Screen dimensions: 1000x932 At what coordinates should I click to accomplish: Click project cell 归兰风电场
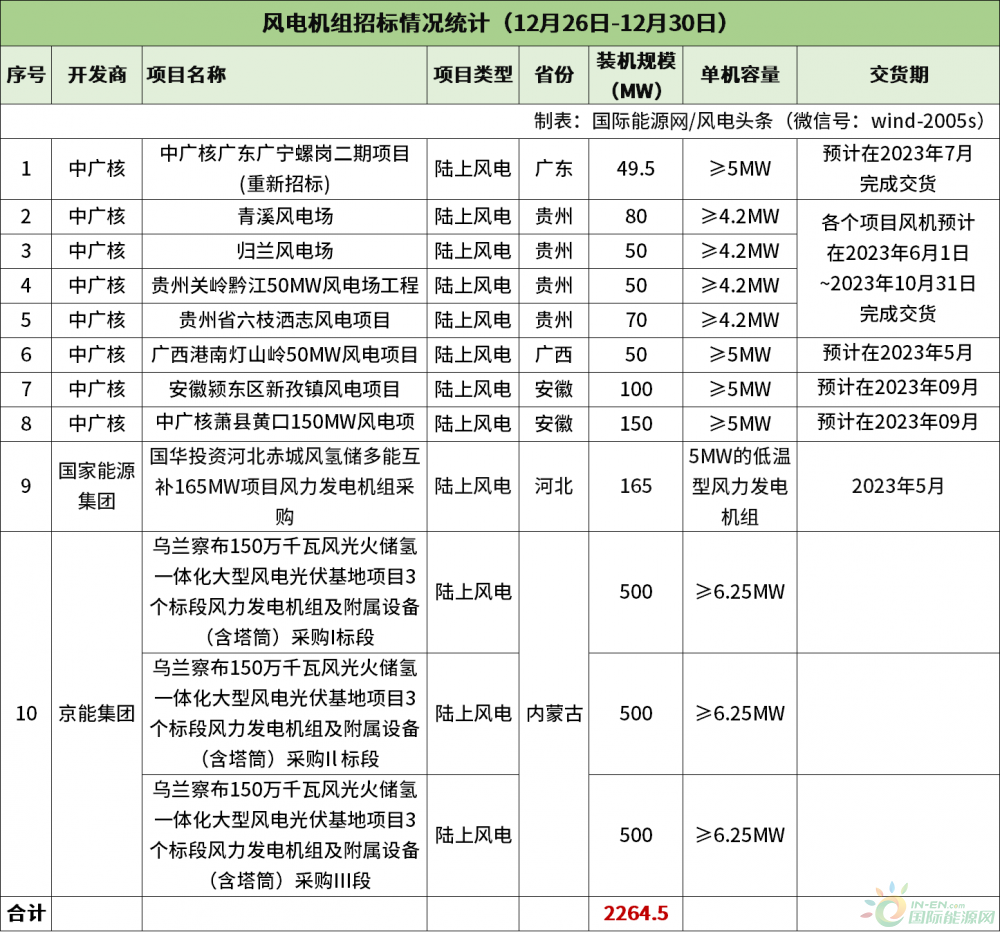click(284, 251)
